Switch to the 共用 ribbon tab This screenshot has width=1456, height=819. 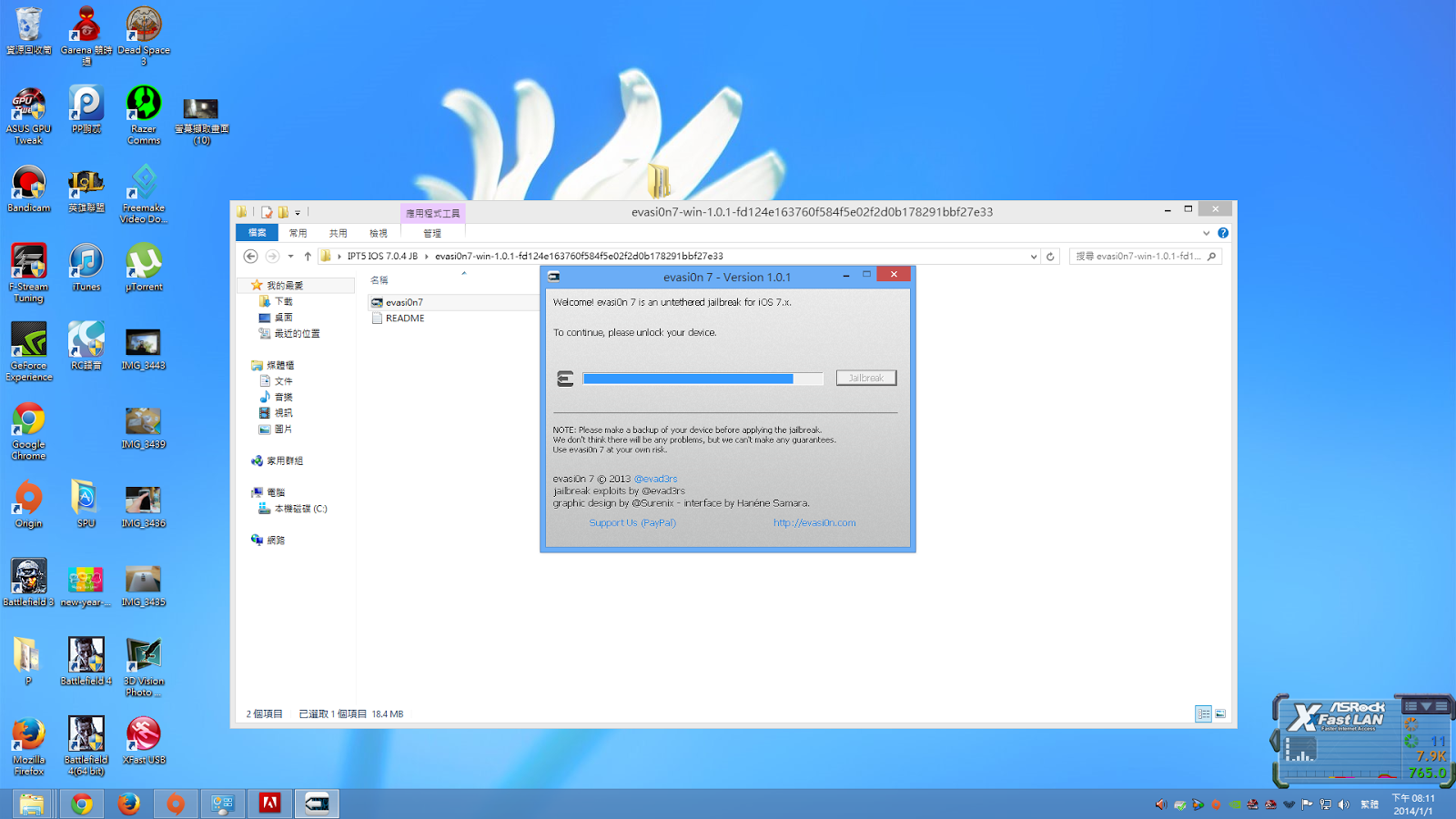[338, 234]
